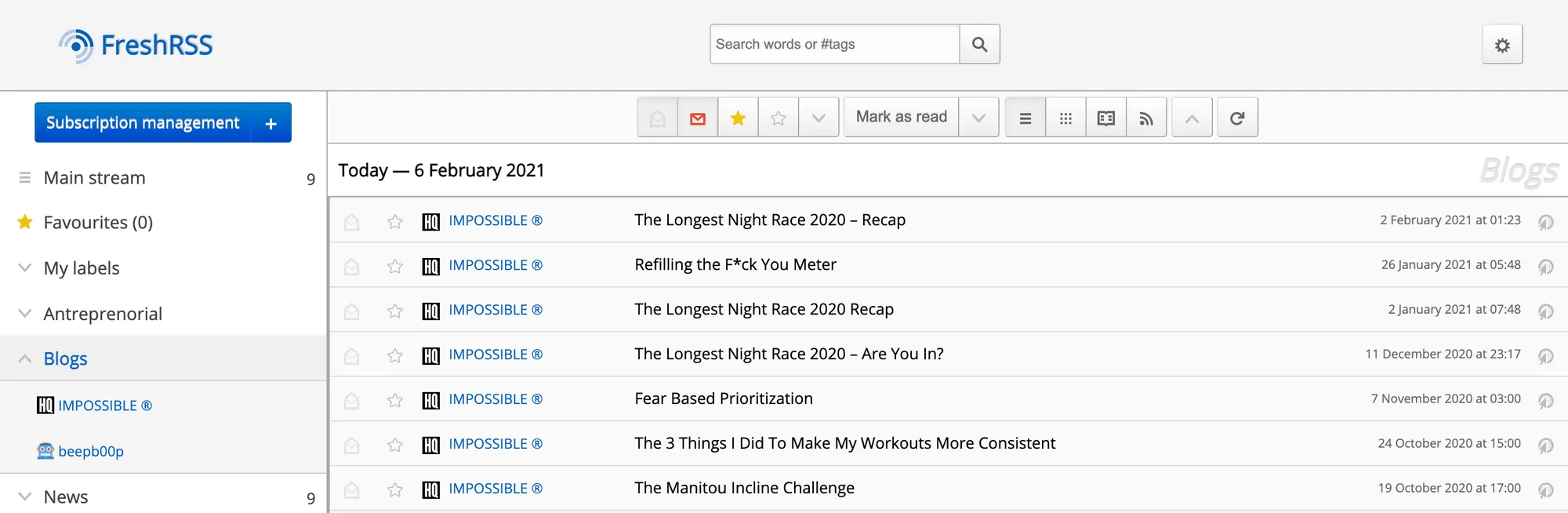Open the RSS feed icon
The width and height of the screenshot is (1568, 513).
tap(1146, 118)
